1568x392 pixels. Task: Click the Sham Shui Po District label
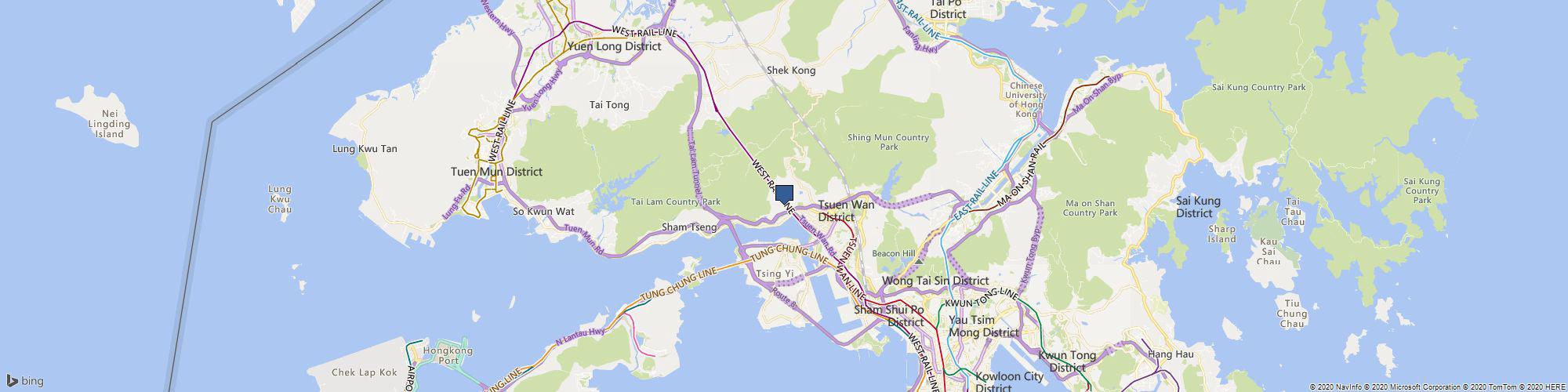point(890,315)
